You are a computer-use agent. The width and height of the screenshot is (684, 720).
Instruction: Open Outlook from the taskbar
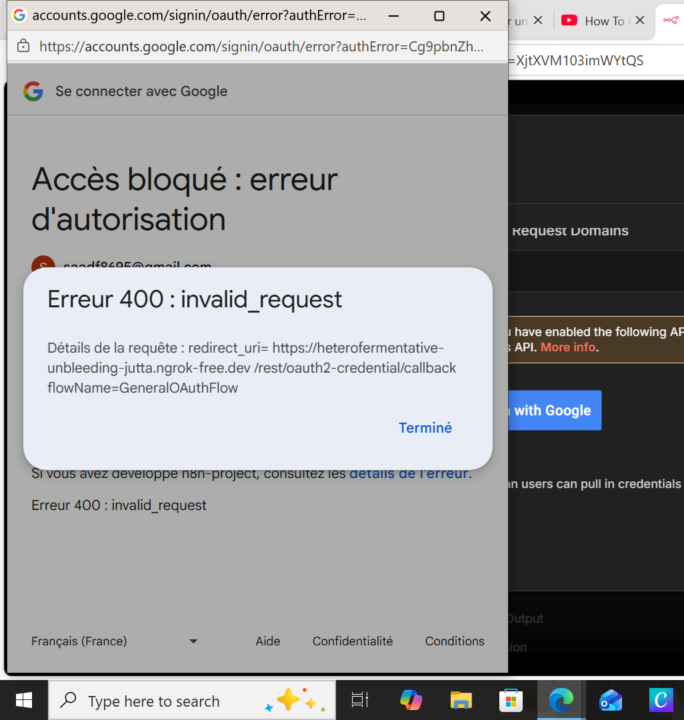point(611,700)
